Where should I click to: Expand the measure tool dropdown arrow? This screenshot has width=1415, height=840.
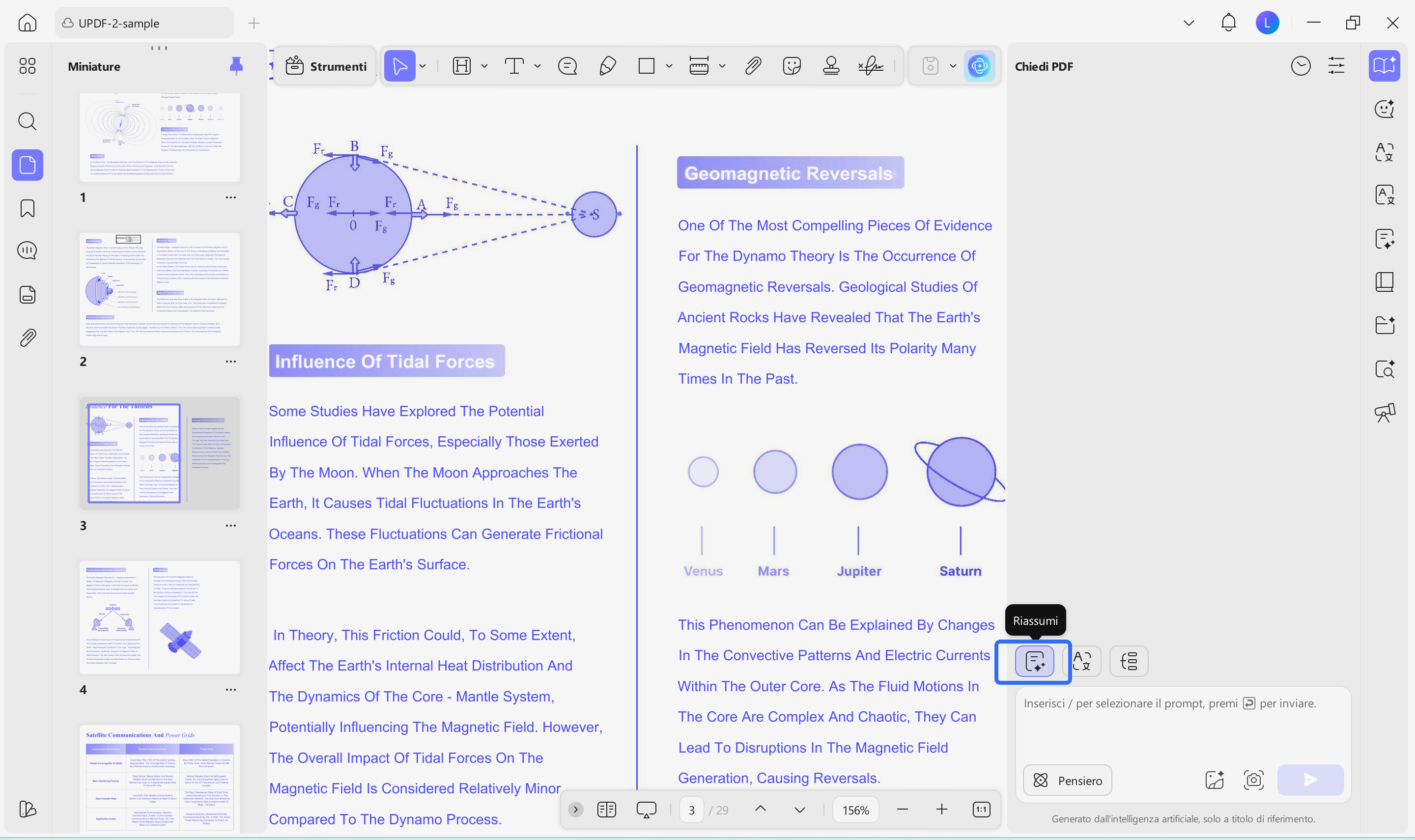722,66
